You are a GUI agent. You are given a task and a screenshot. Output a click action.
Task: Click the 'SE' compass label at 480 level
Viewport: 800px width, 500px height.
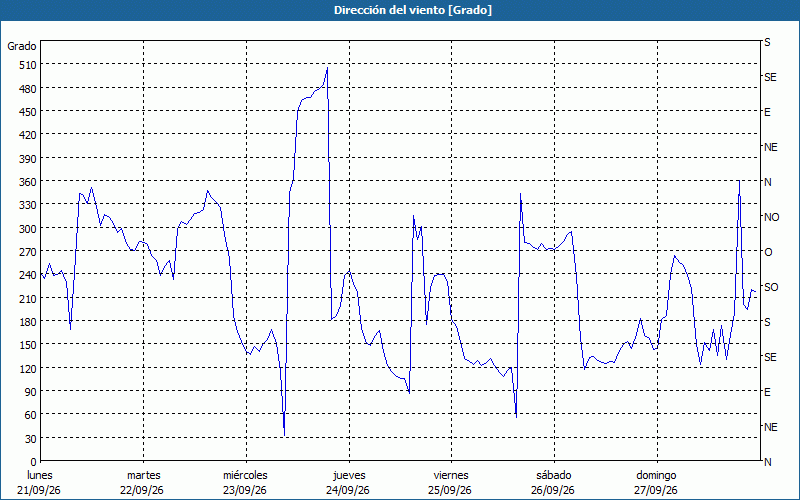pyautogui.click(x=770, y=77)
